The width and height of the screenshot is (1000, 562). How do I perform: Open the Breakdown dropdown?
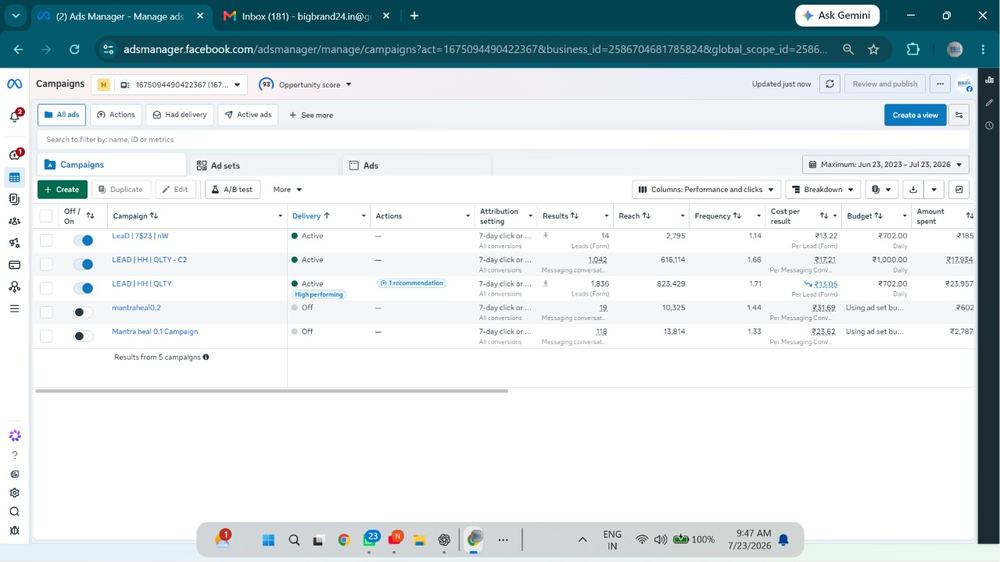point(823,189)
